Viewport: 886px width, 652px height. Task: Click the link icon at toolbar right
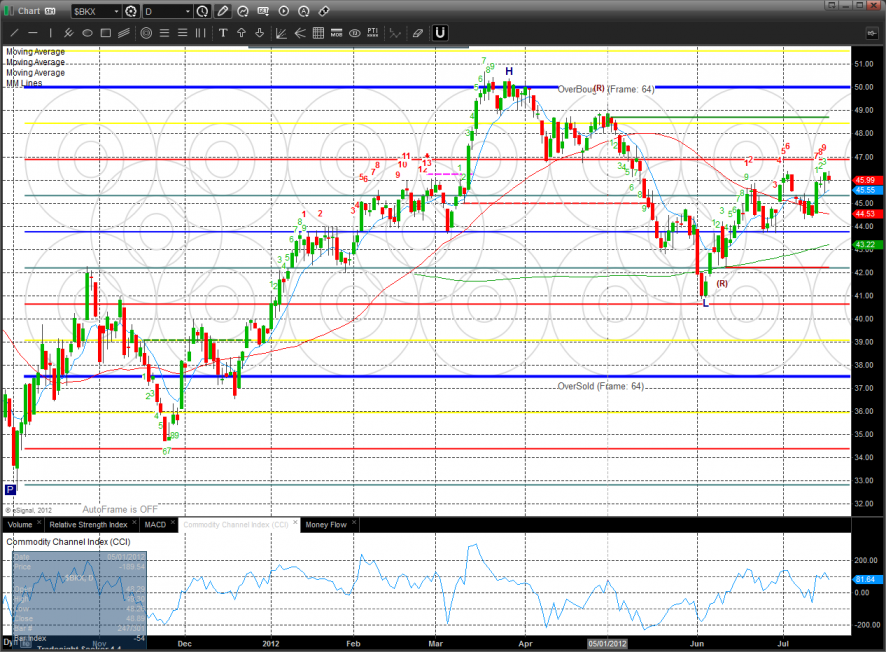pyautogui.click(x=324, y=11)
